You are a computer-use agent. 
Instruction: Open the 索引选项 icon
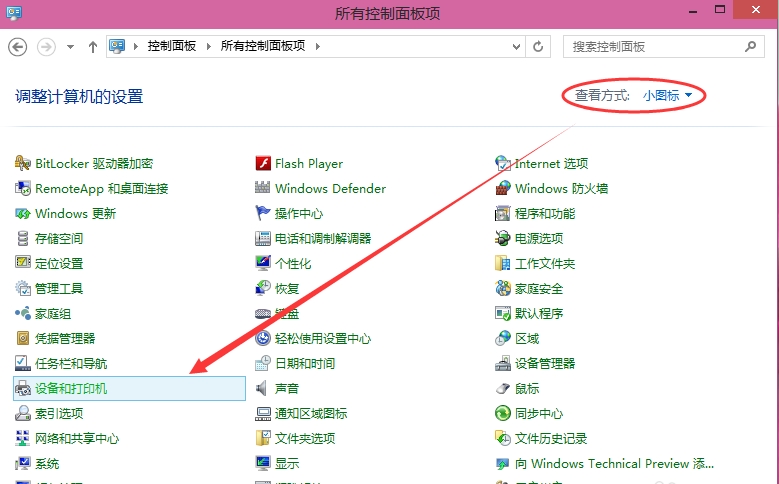pyautogui.click(x=23, y=413)
